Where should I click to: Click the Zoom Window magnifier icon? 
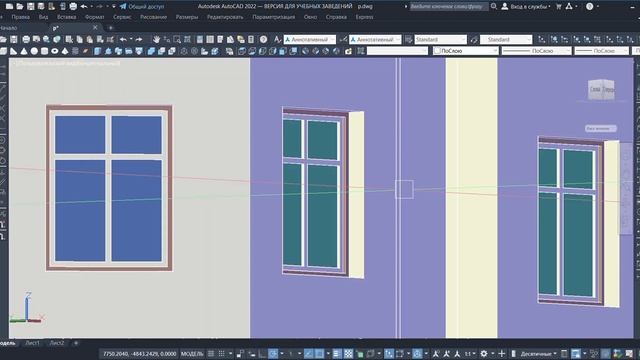pyautogui.click(x=177, y=40)
